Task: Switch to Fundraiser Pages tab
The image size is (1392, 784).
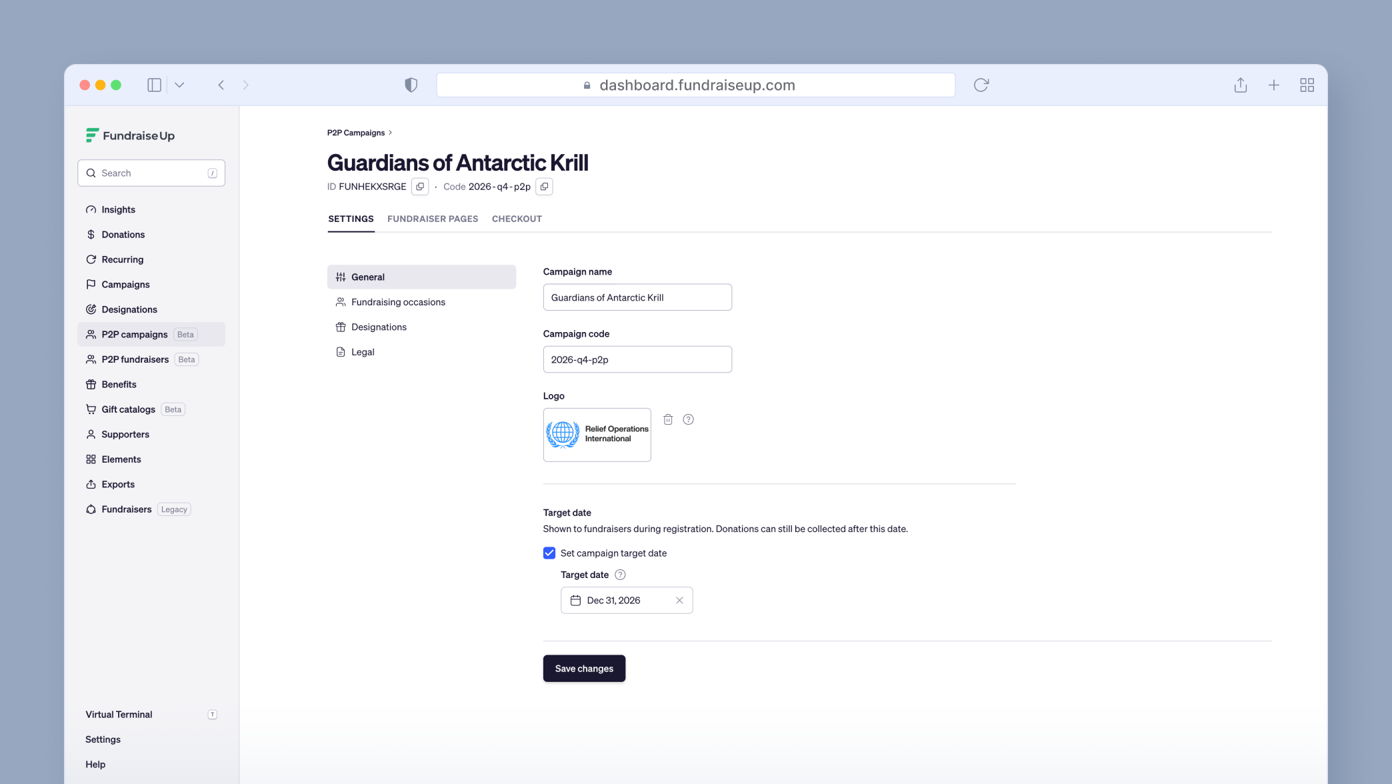Action: [433, 219]
